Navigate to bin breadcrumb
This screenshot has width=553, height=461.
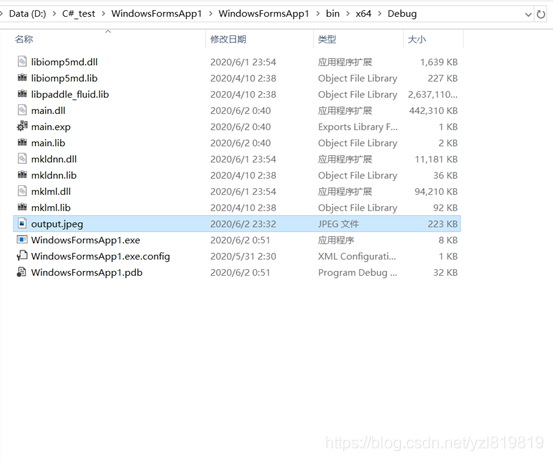coord(333,14)
